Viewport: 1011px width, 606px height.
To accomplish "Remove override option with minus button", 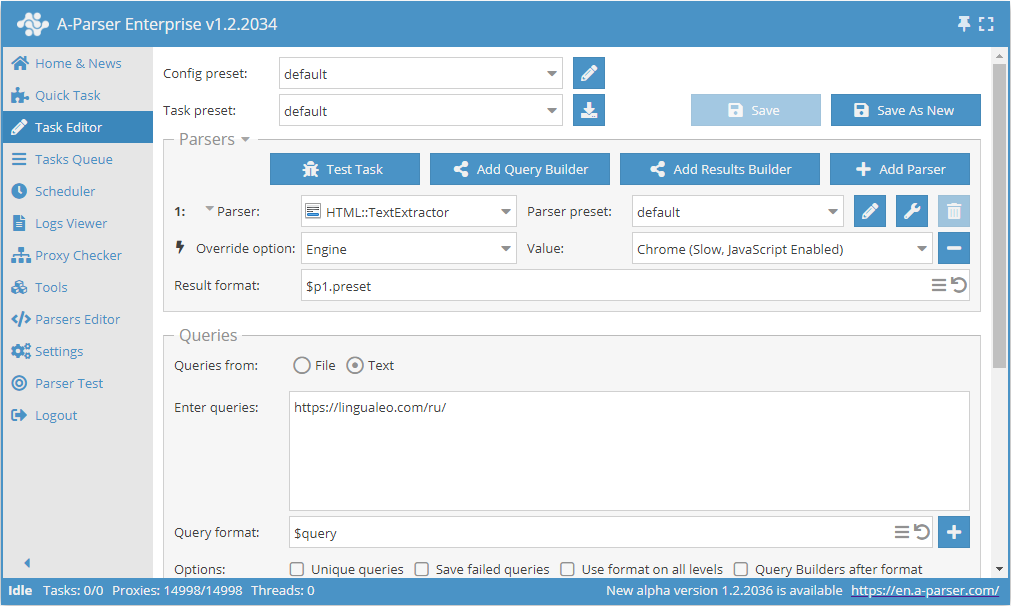I will [x=954, y=249].
